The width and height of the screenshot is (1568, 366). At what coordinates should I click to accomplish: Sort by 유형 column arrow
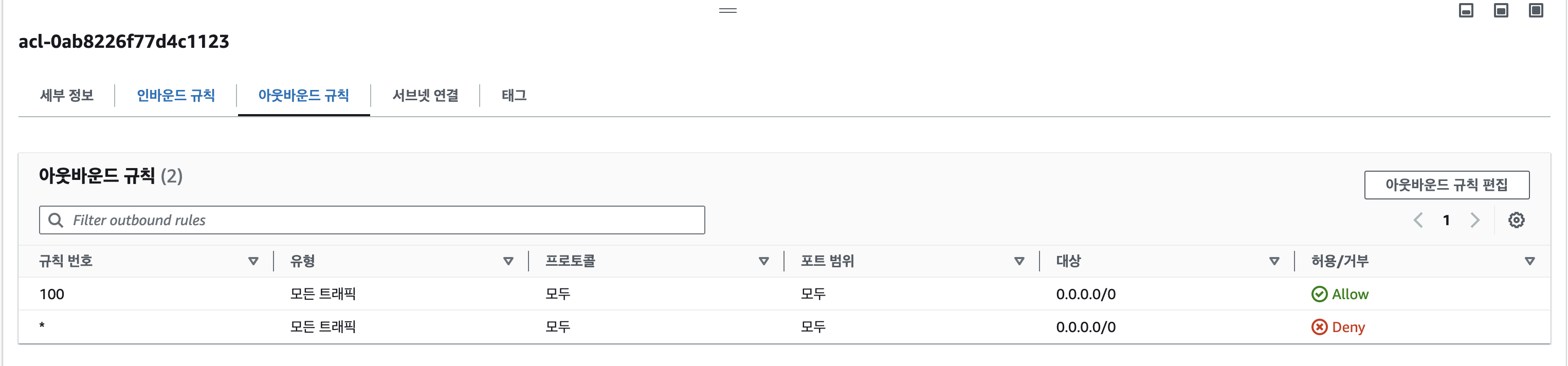point(508,261)
